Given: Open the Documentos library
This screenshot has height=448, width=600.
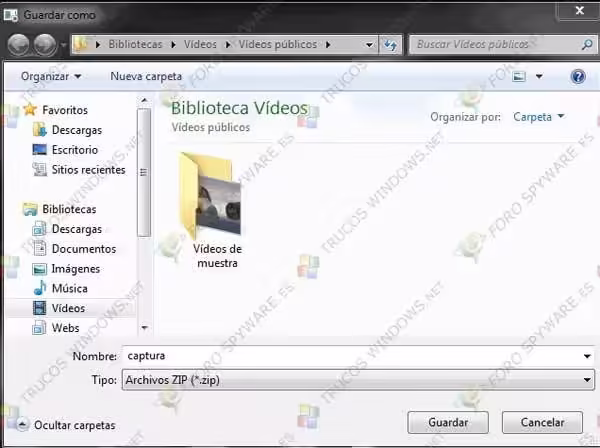Looking at the screenshot, I should tap(84, 249).
